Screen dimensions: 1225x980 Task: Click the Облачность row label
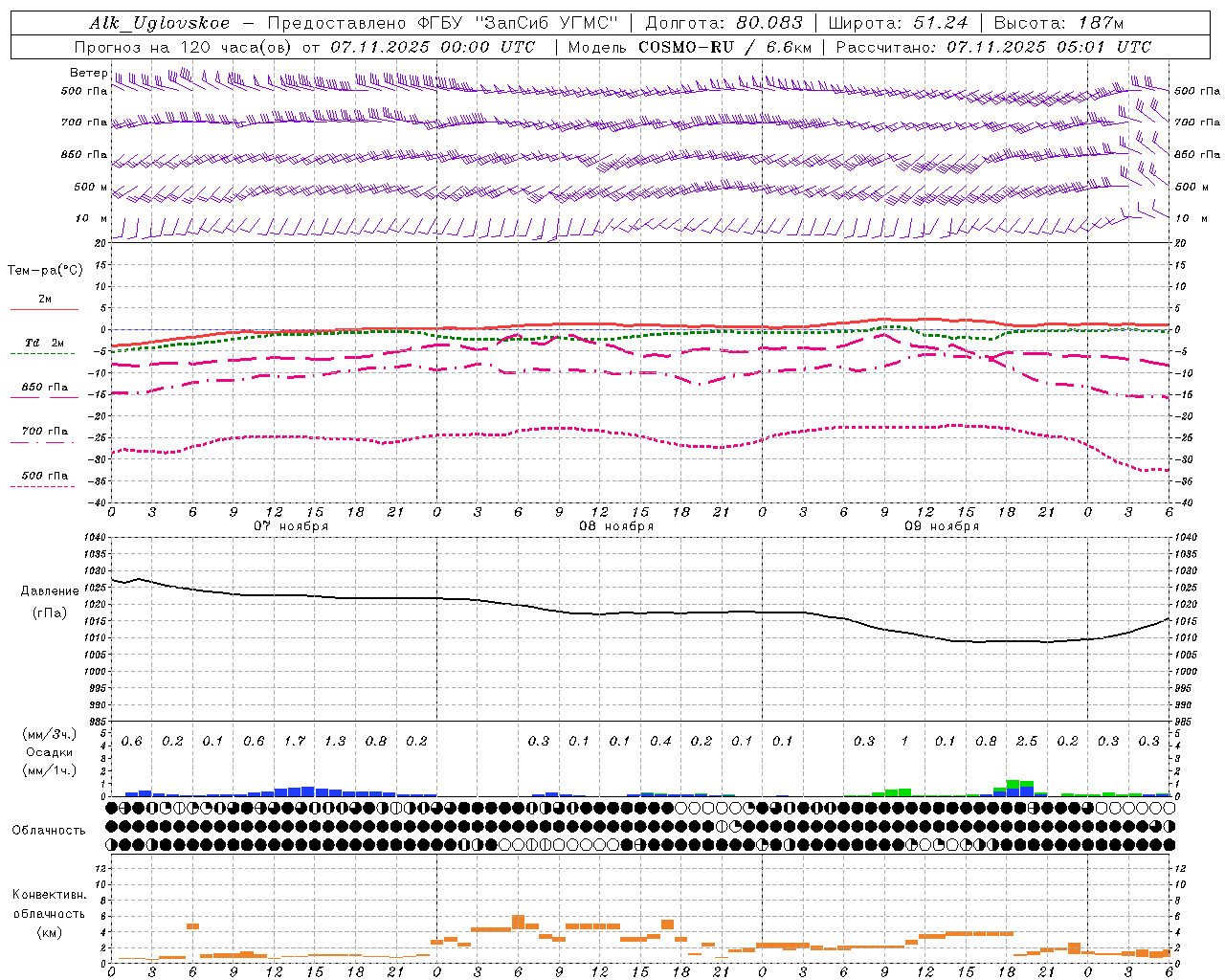tap(49, 830)
